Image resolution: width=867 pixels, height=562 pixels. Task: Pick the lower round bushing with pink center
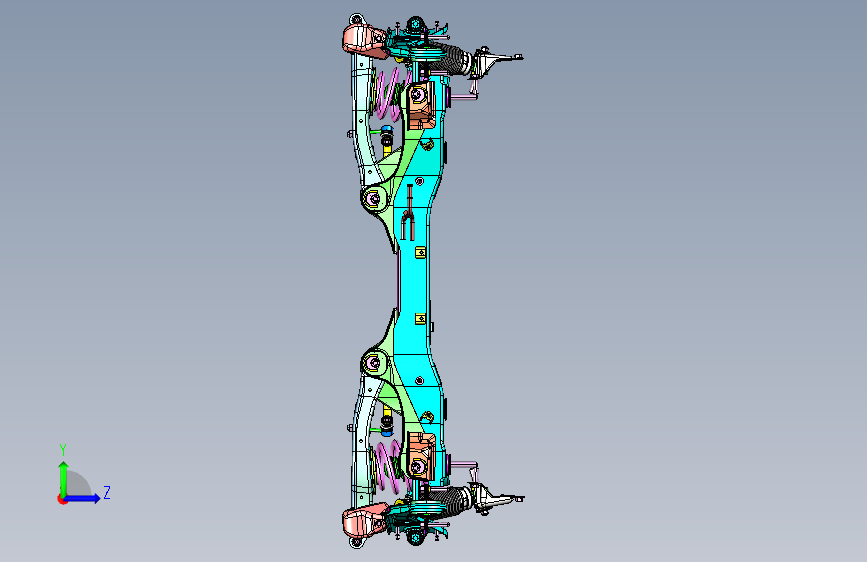pyautogui.click(x=375, y=363)
